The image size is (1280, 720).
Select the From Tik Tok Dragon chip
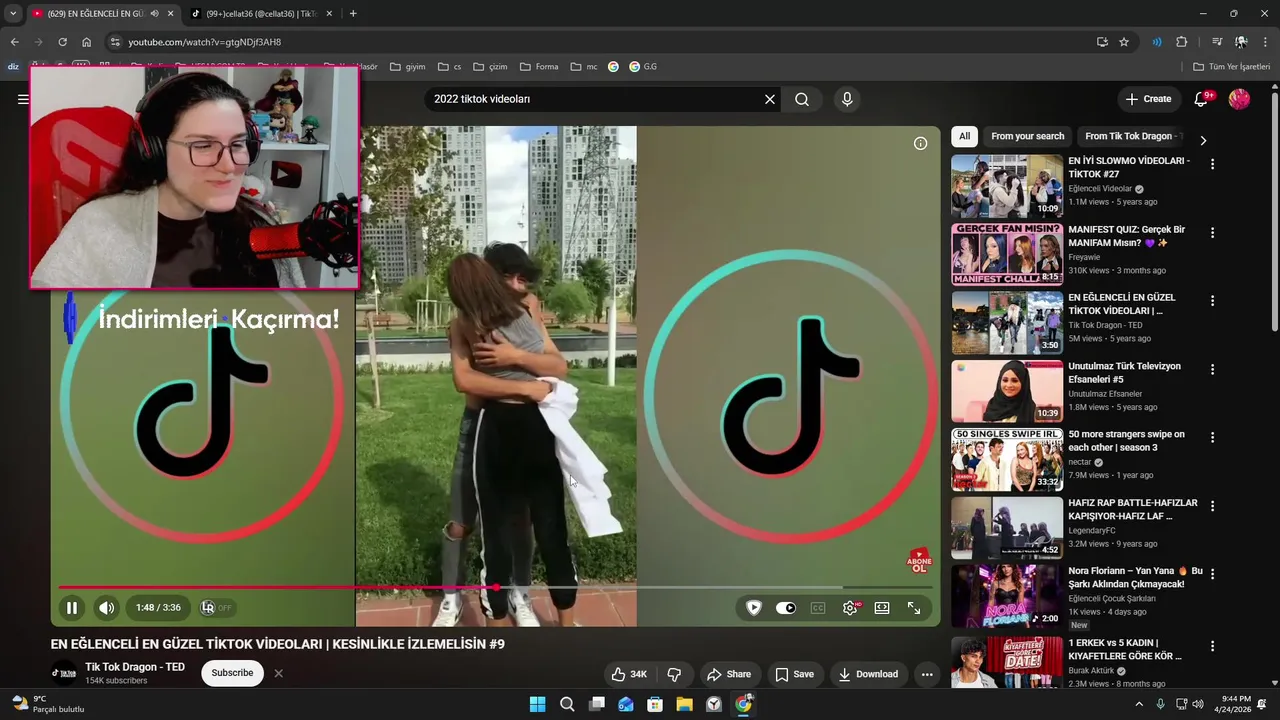1130,136
